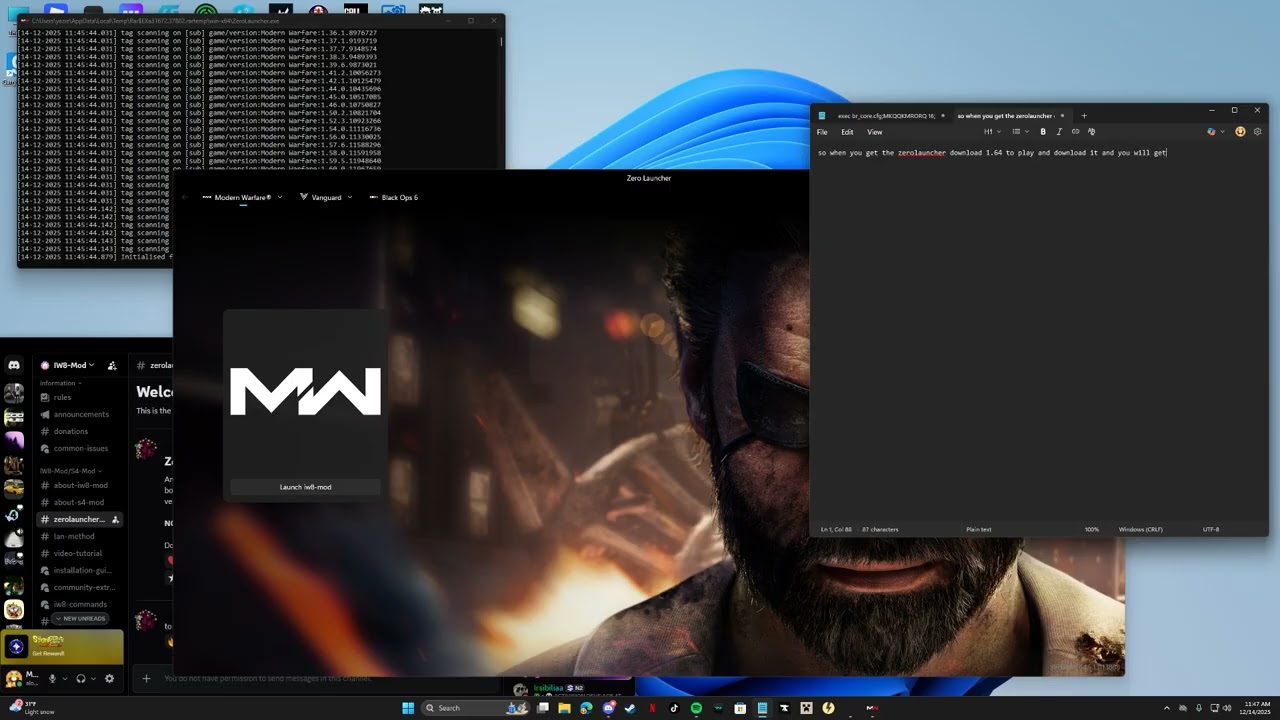Open Task View on taskbar
Viewport: 1280px width, 720px height.
pyautogui.click(x=543, y=708)
